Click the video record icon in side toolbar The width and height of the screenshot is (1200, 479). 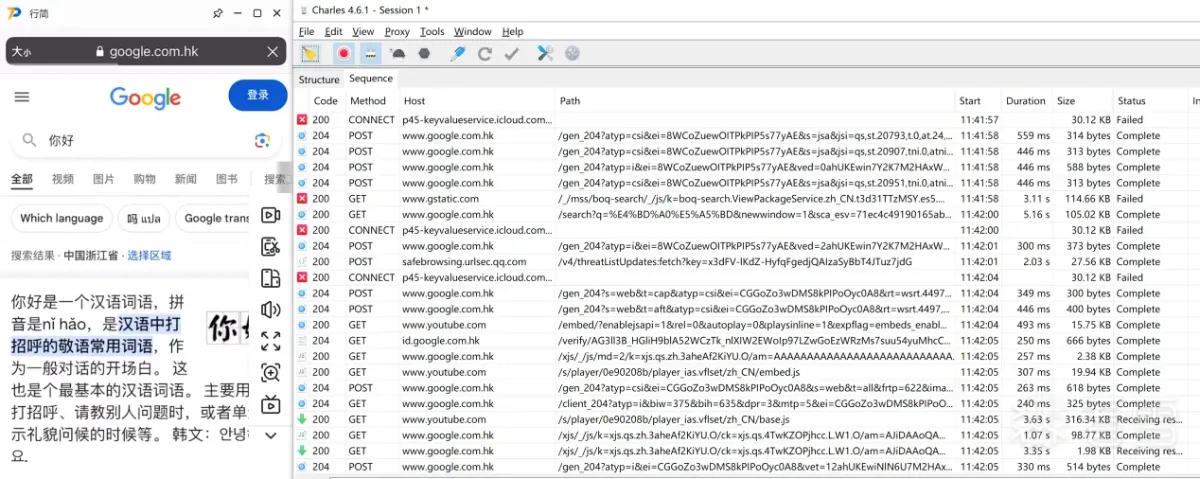point(270,215)
